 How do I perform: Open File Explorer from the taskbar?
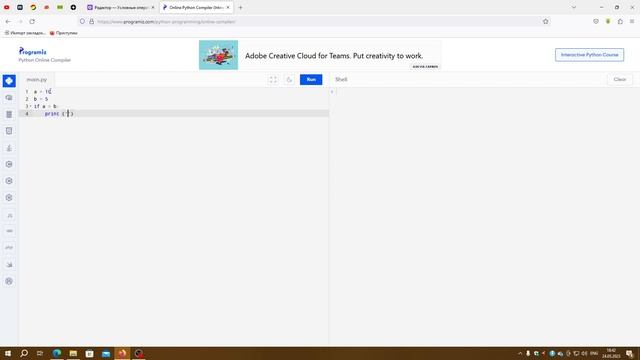pyautogui.click(x=73, y=353)
